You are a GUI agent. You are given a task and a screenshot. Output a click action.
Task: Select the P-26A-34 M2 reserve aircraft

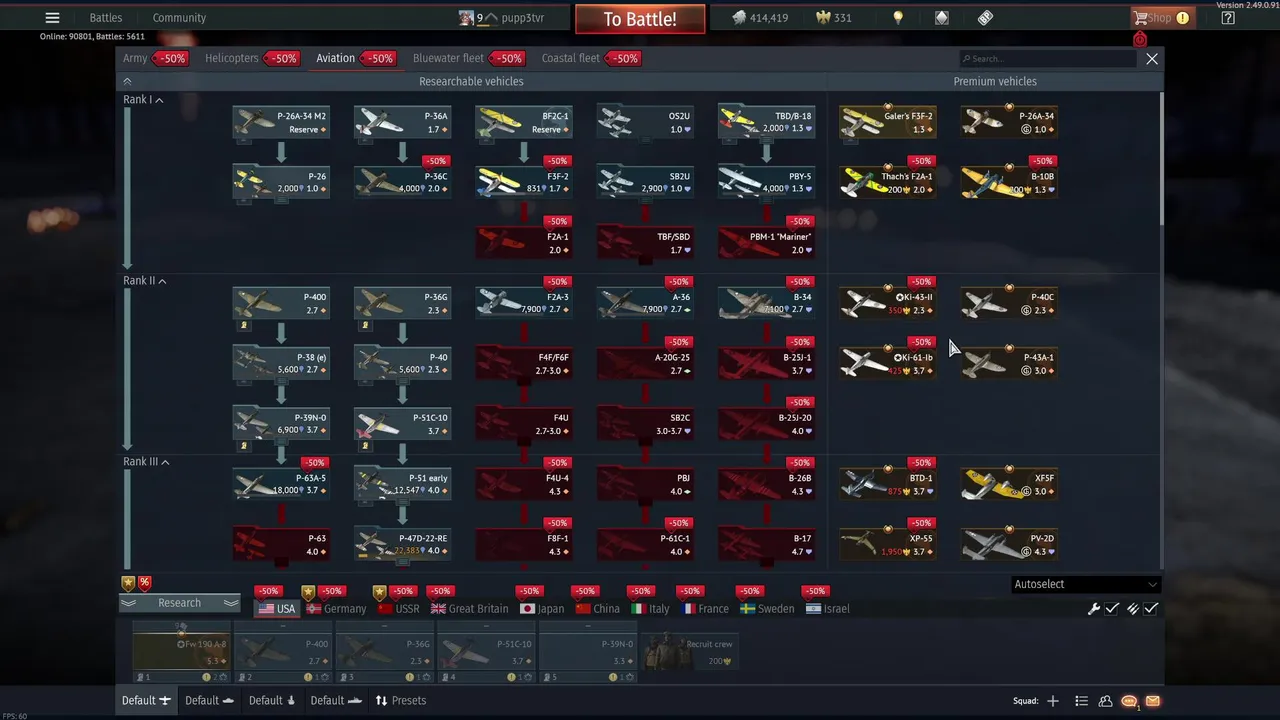pos(281,122)
